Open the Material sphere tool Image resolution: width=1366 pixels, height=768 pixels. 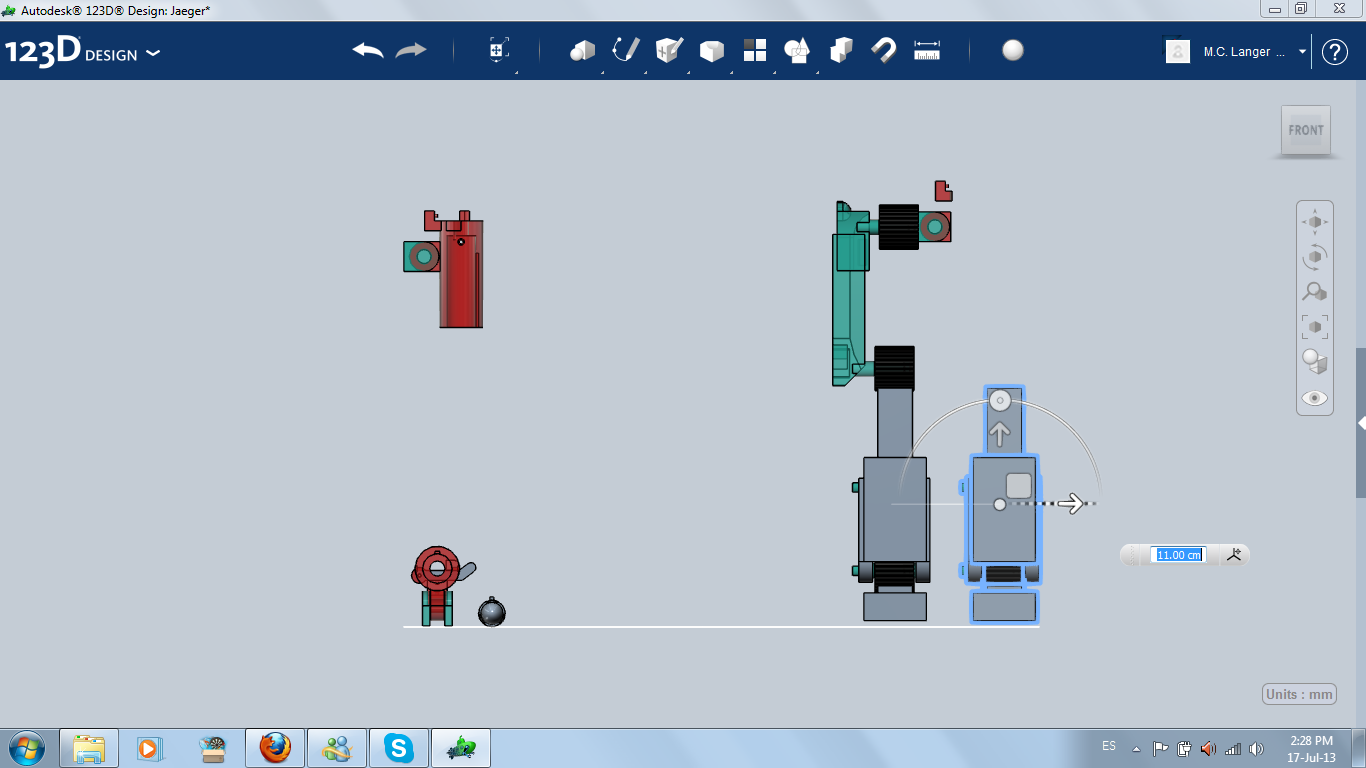click(x=1013, y=51)
